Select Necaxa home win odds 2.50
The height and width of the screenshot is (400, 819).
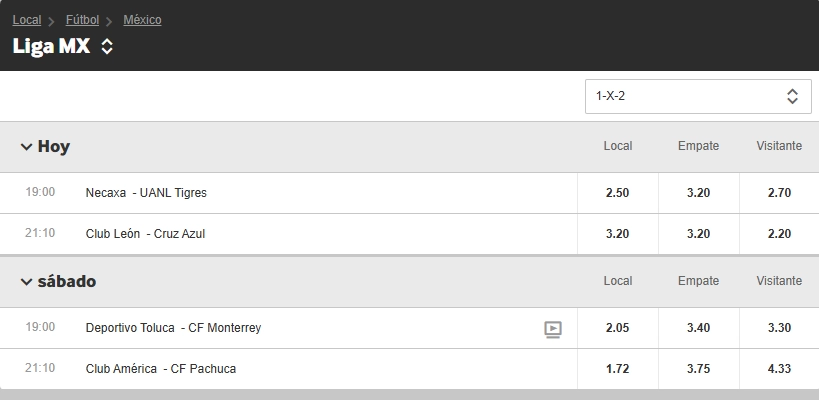coord(617,193)
